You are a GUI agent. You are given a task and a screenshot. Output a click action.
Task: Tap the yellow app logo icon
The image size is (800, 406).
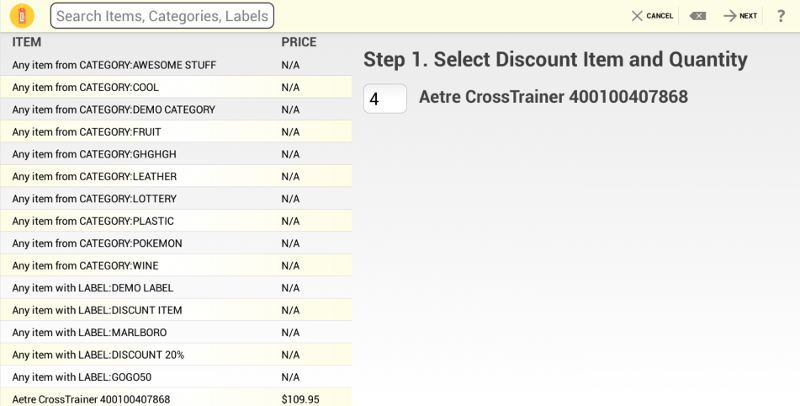coord(22,16)
